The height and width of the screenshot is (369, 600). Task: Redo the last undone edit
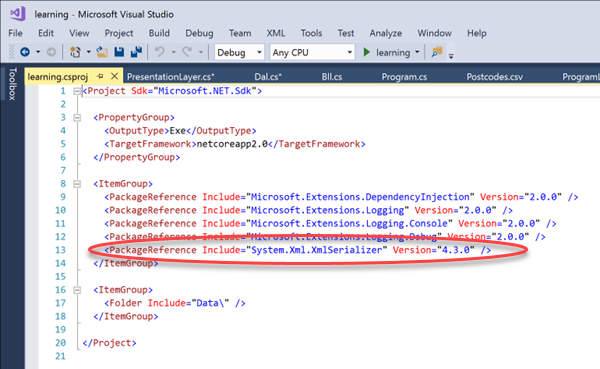pyautogui.click(x=187, y=52)
